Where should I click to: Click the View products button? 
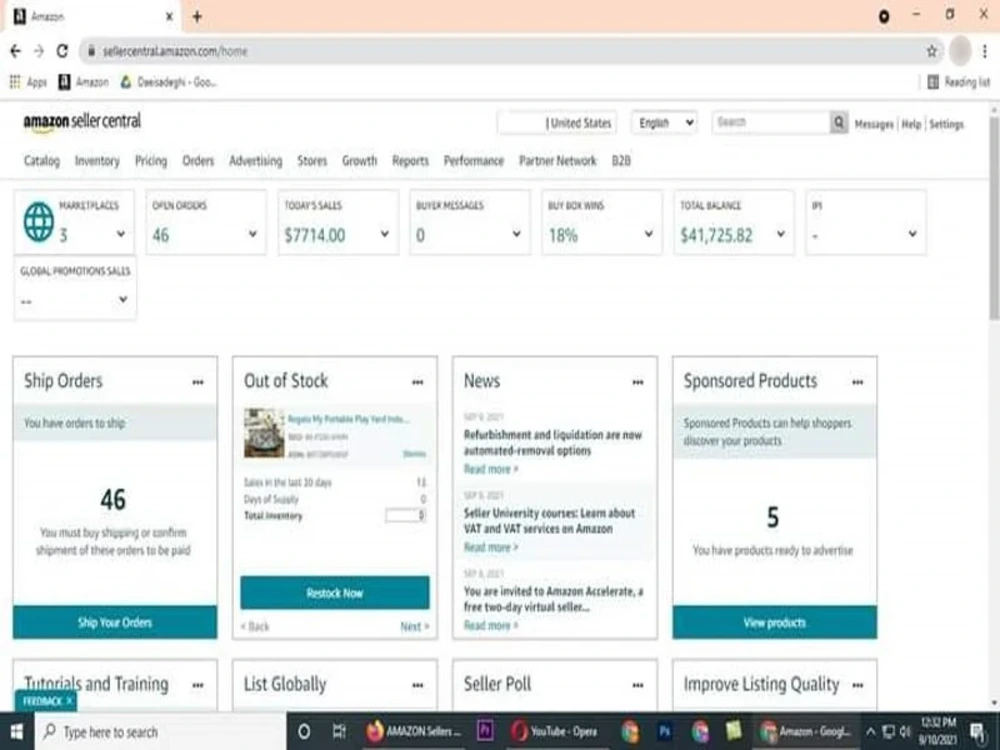pos(775,622)
